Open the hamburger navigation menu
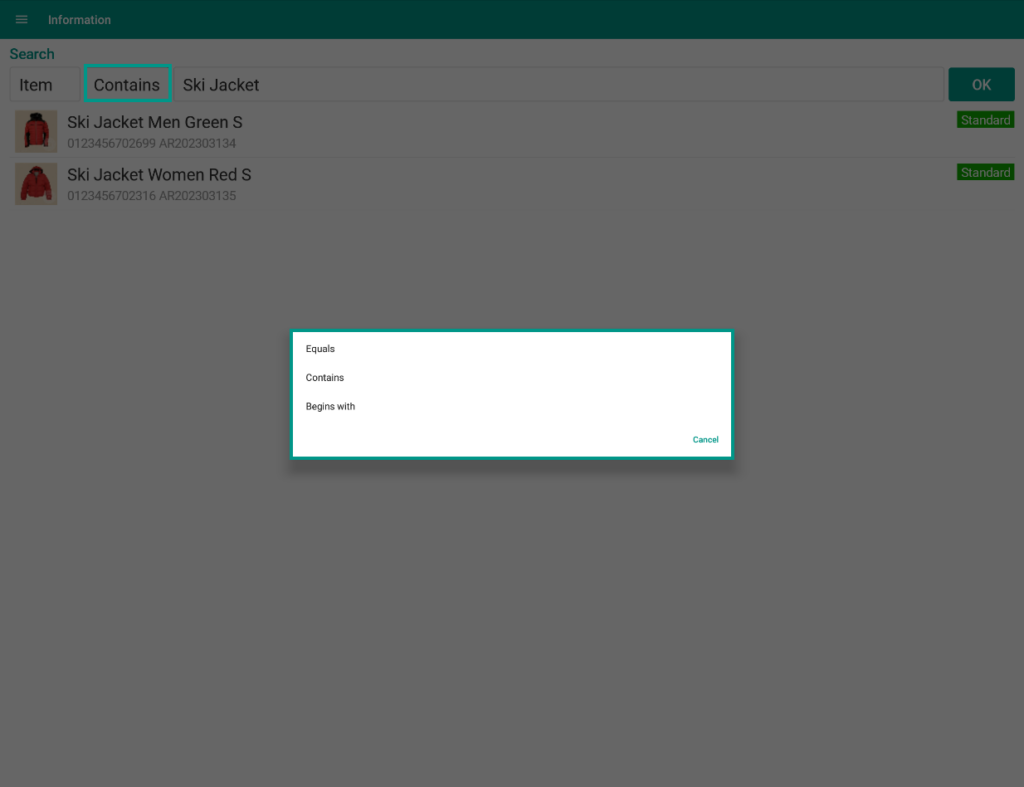 click(x=21, y=20)
